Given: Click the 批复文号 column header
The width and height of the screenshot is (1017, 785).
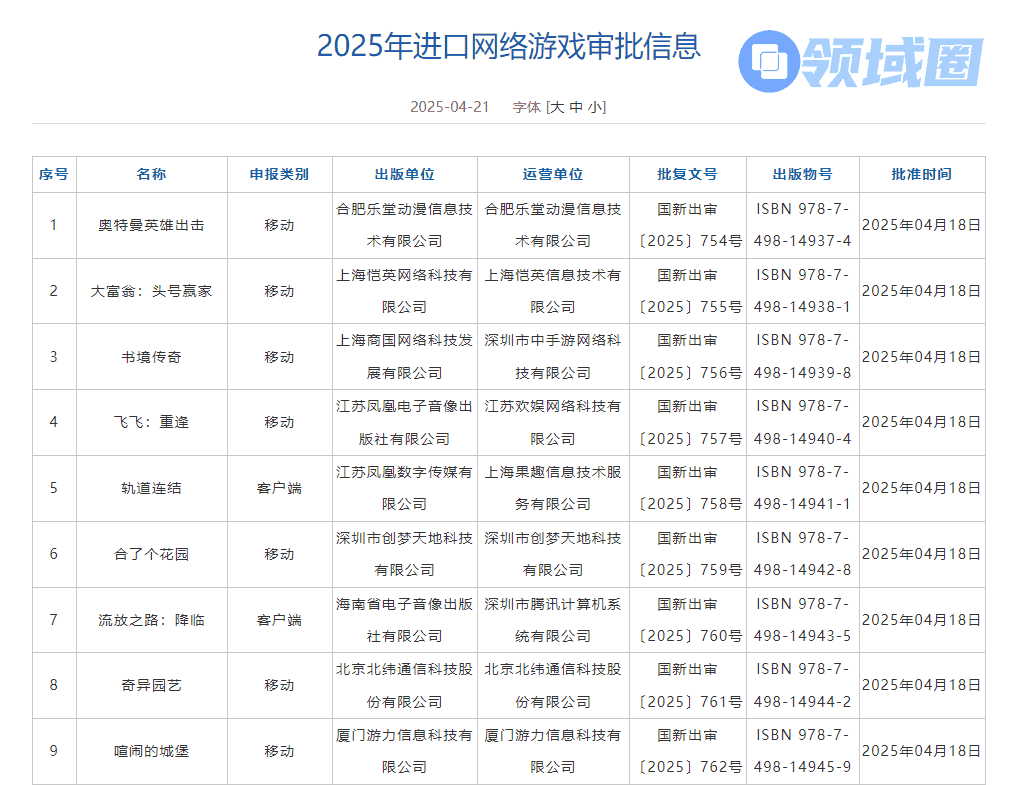Looking at the screenshot, I should pyautogui.click(x=687, y=174).
